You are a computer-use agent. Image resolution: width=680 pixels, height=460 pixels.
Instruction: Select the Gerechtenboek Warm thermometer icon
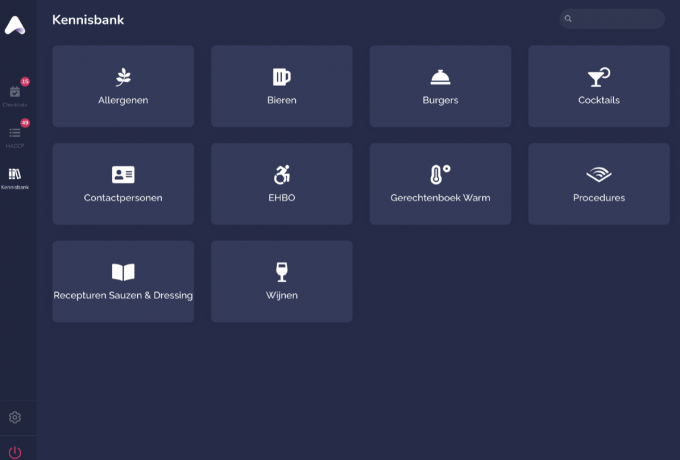pyautogui.click(x=440, y=175)
